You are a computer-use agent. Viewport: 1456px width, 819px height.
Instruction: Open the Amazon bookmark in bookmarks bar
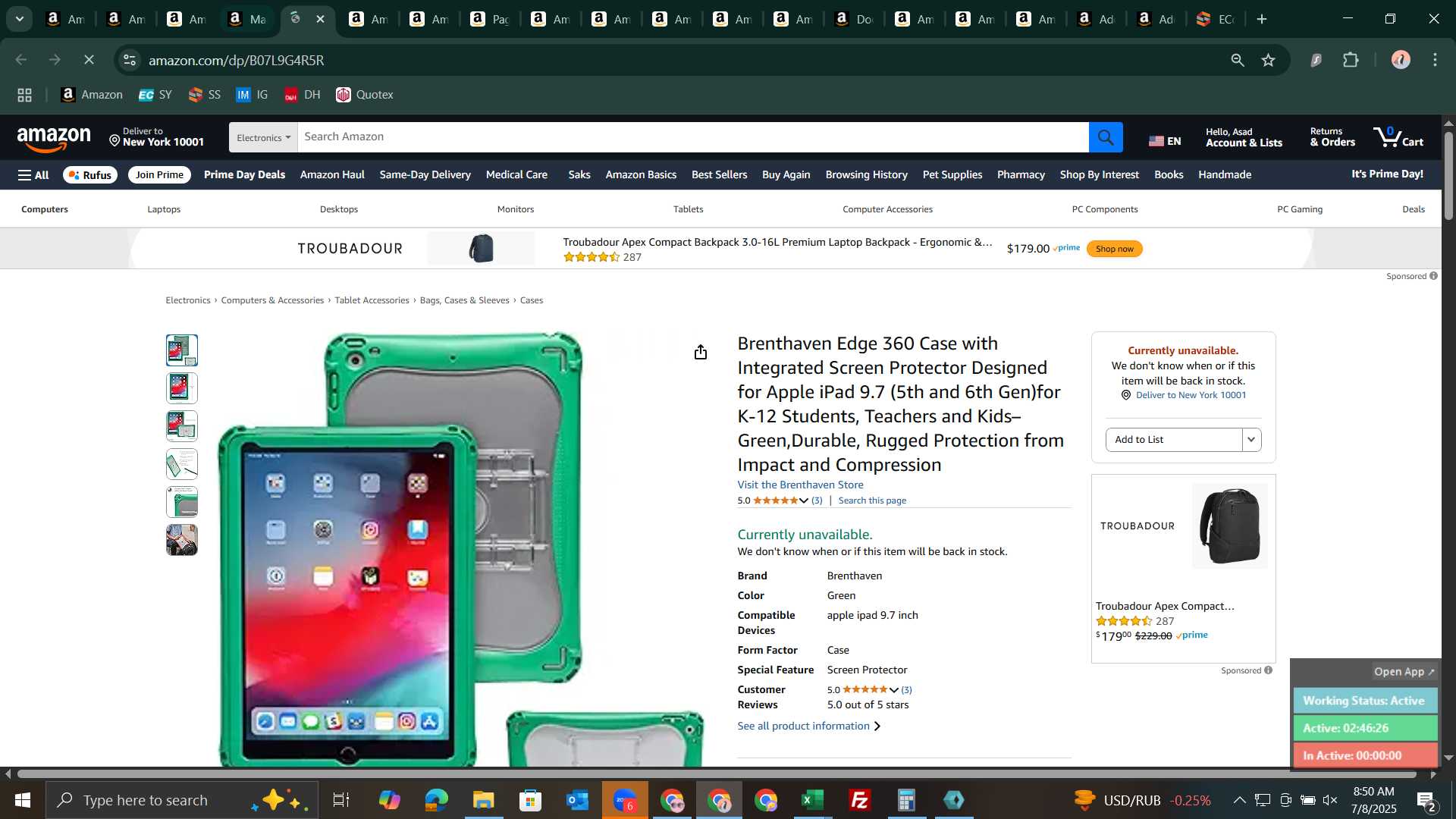pyautogui.click(x=92, y=95)
